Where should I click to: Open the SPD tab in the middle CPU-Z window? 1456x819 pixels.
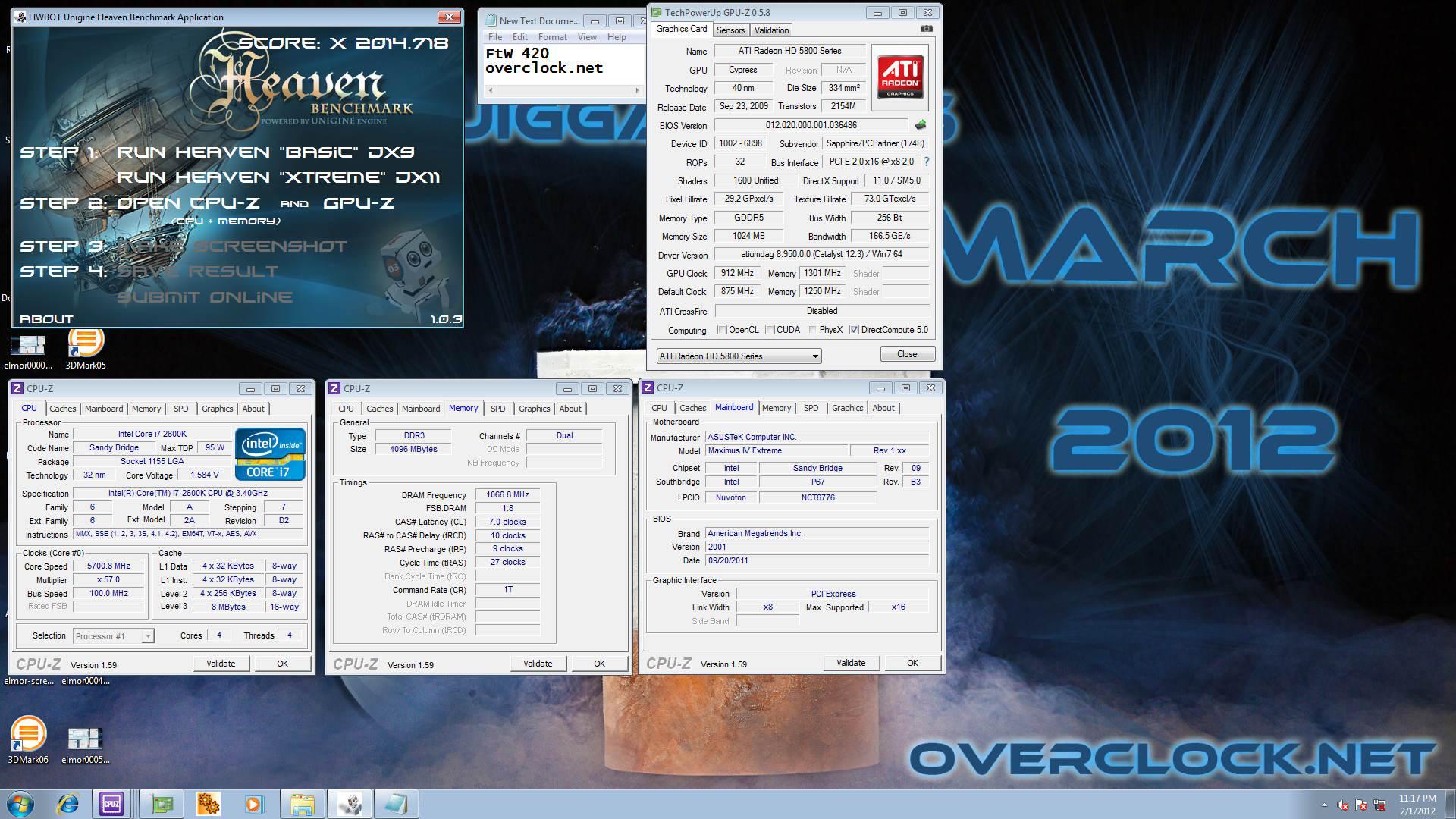tap(497, 409)
